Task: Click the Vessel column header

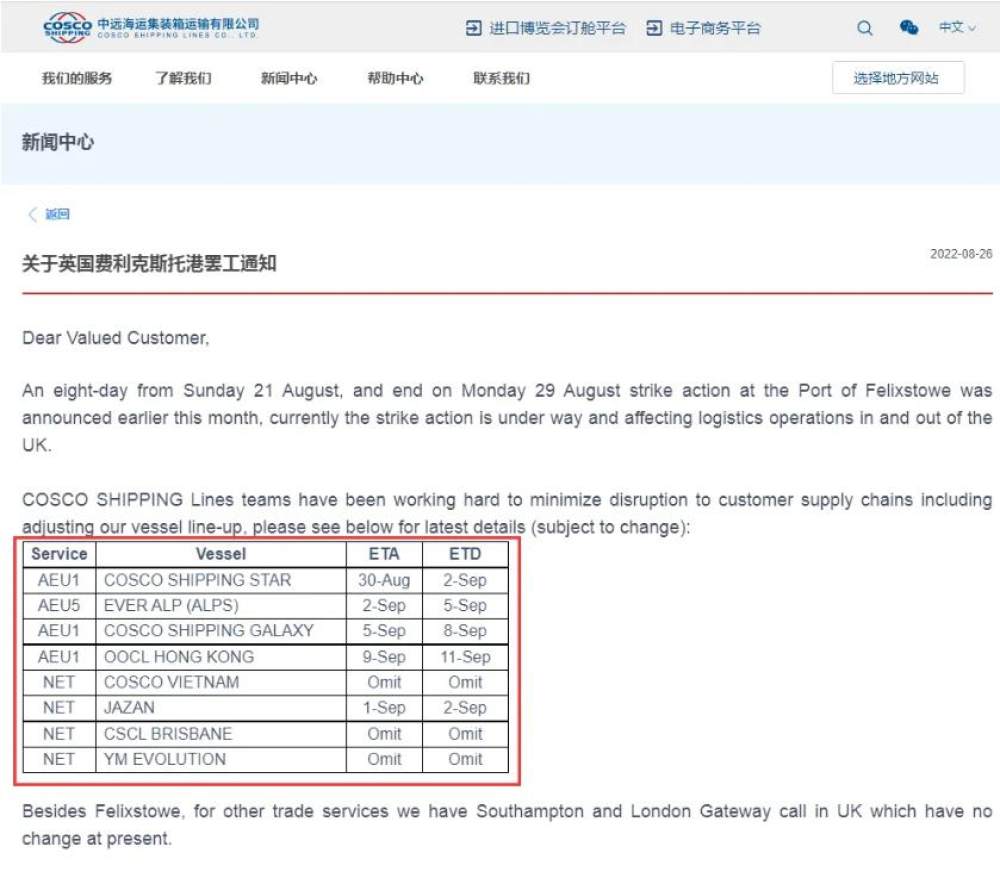Action: pos(221,554)
